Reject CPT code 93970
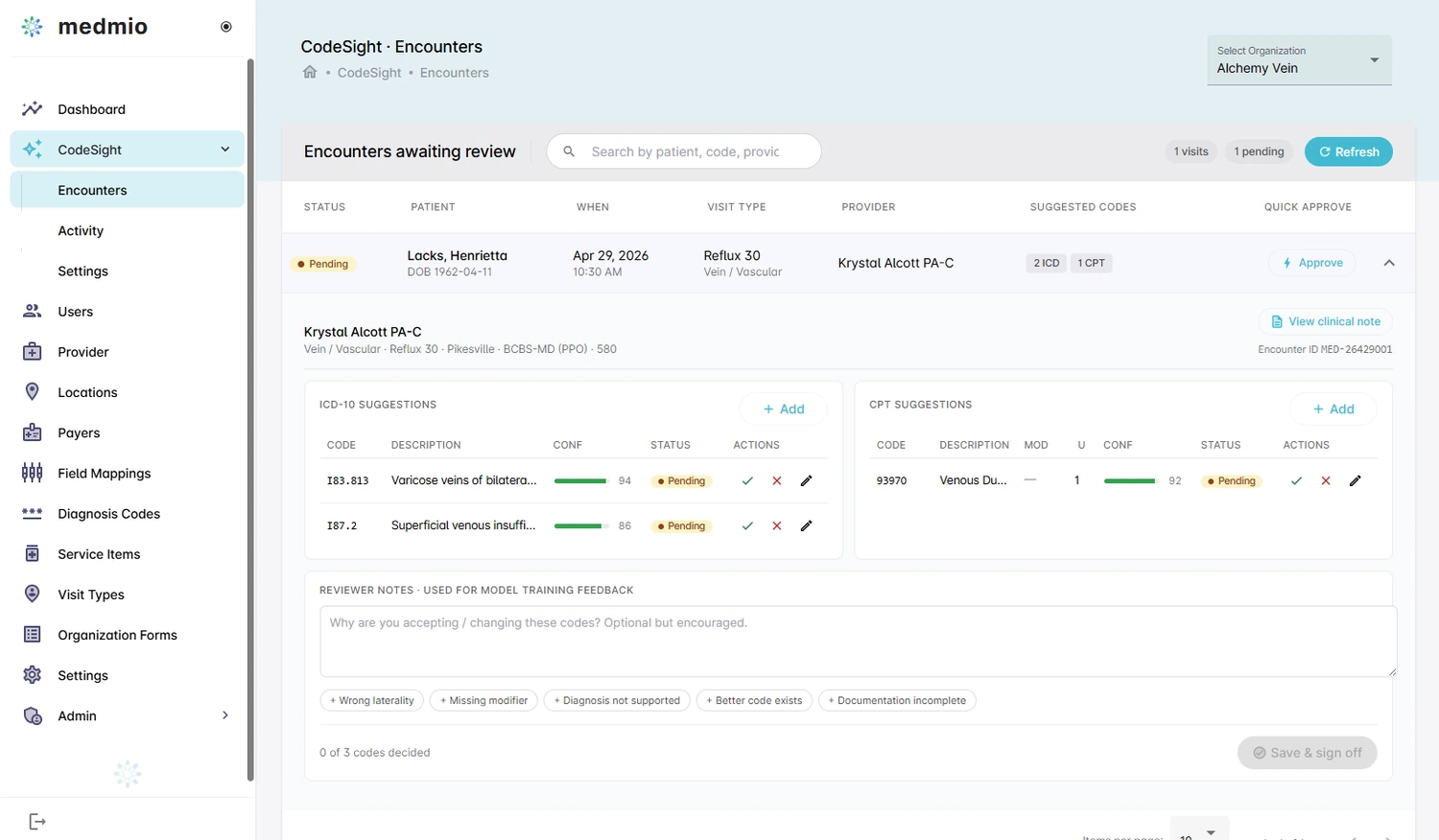This screenshot has height=840, width=1439. point(1326,480)
